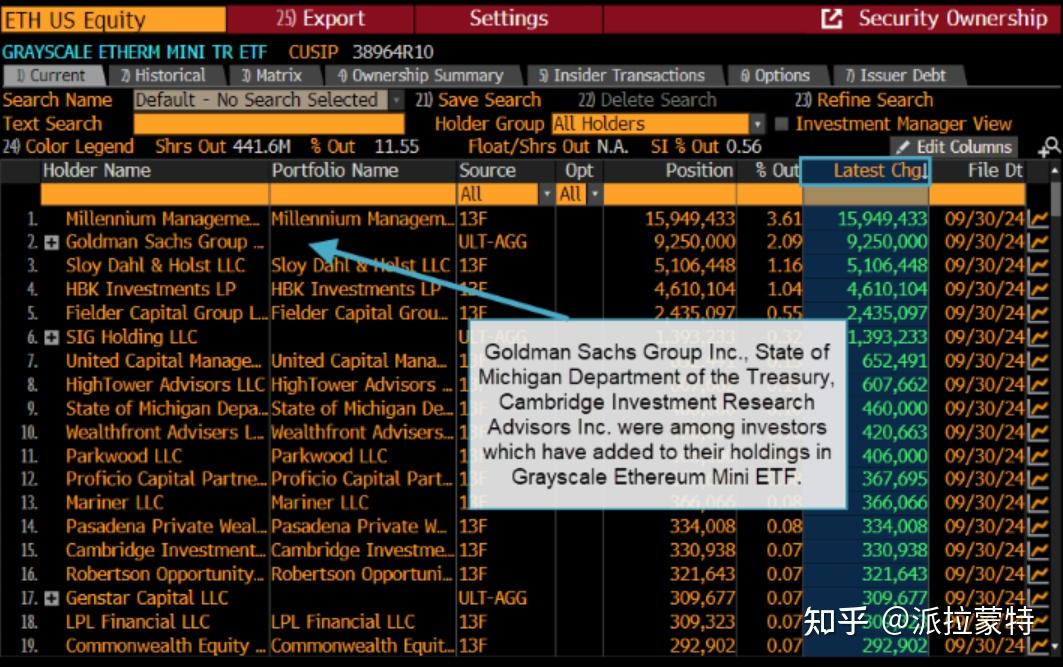Image resolution: width=1063 pixels, height=667 pixels.
Task: Open chart icon for Millennium Management row
Action: (x=1039, y=219)
